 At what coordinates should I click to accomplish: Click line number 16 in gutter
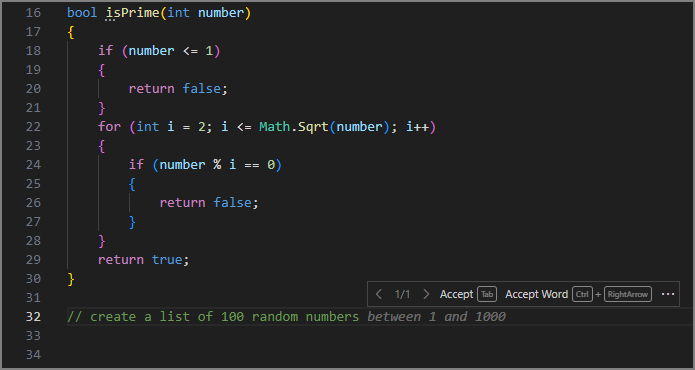33,13
